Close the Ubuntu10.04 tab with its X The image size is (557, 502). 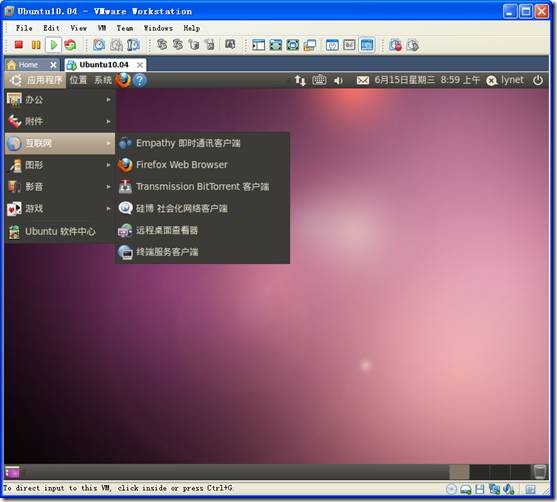point(140,65)
